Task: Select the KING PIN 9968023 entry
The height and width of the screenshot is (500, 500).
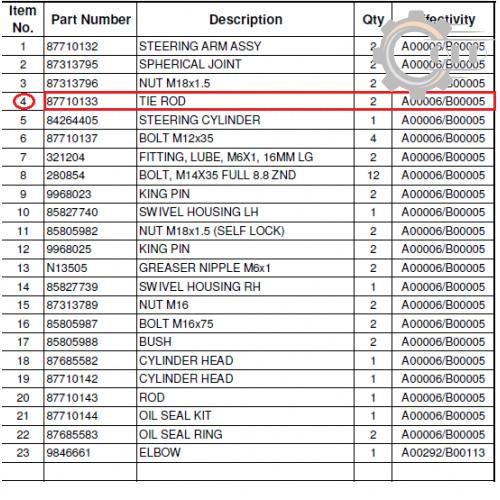Action: [164, 194]
